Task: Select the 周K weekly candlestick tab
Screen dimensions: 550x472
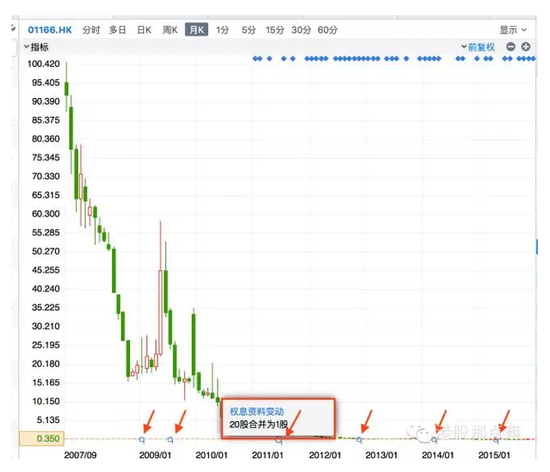Action: pos(170,30)
